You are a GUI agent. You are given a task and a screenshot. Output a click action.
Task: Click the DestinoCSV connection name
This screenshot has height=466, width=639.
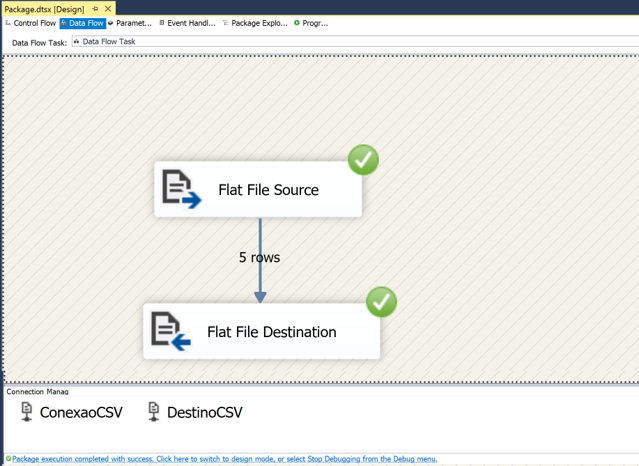tap(205, 412)
